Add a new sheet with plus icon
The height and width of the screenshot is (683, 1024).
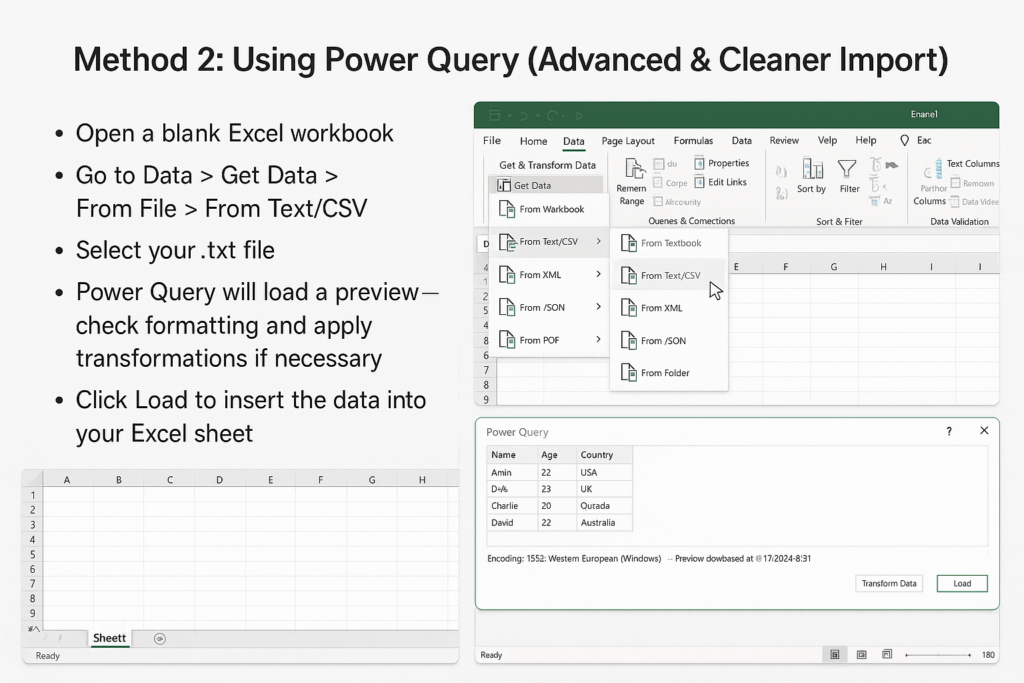pyautogui.click(x=159, y=638)
